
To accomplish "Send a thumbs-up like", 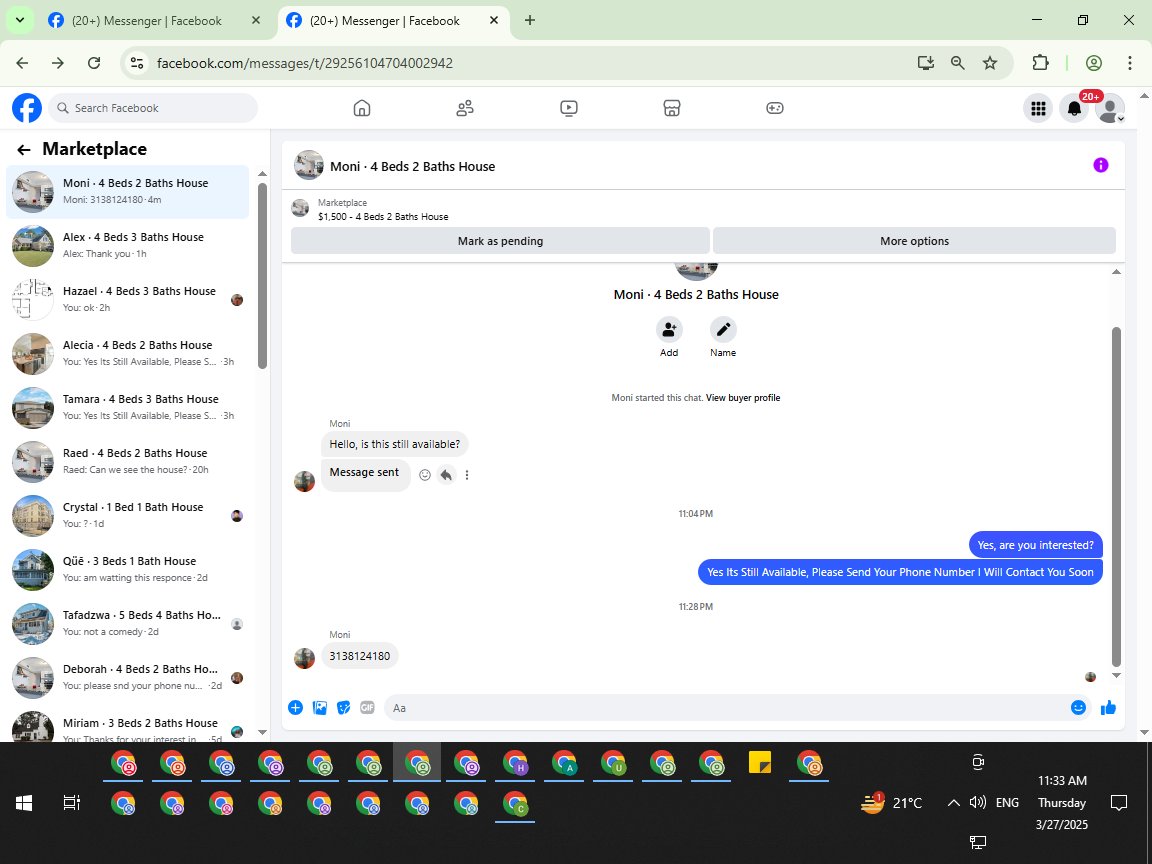I will tap(1109, 708).
